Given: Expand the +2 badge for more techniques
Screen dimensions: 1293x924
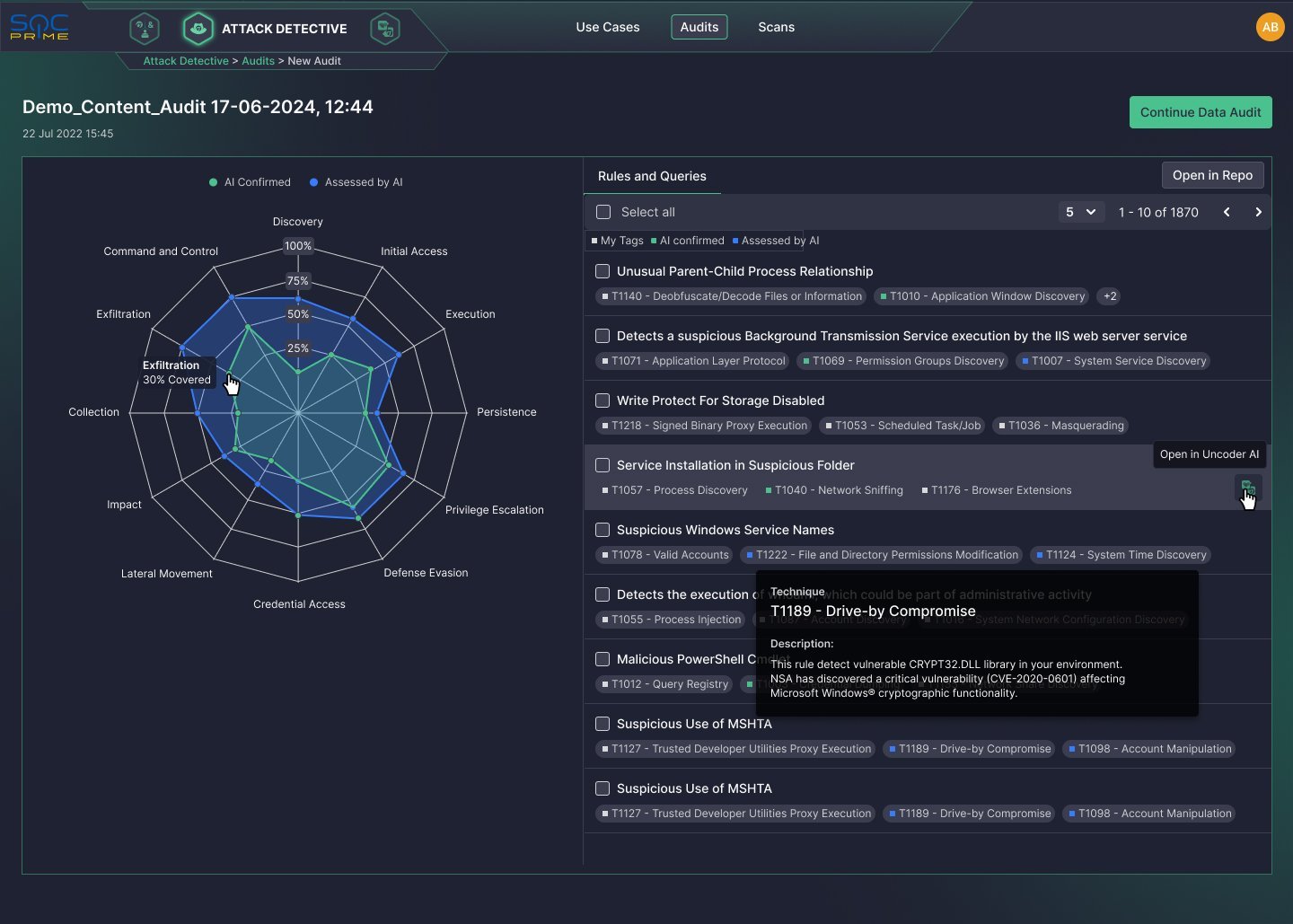Looking at the screenshot, I should pyautogui.click(x=1109, y=296).
